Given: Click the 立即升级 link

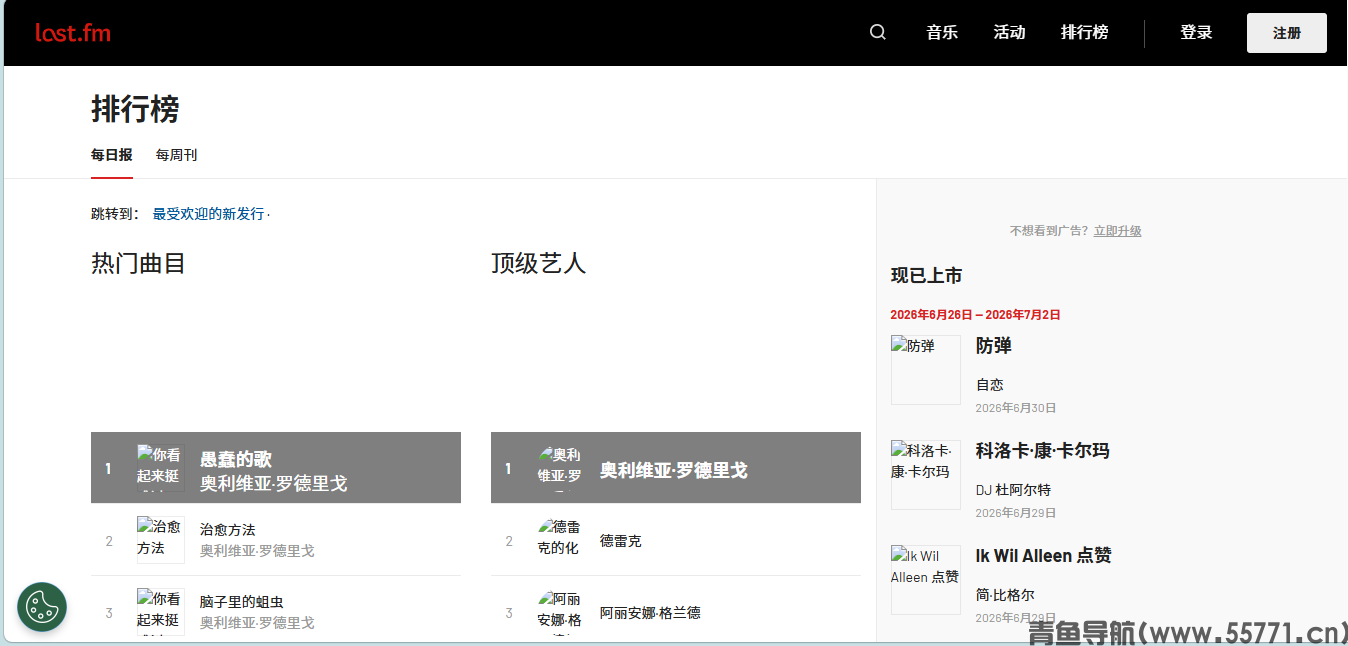Looking at the screenshot, I should tap(1117, 231).
